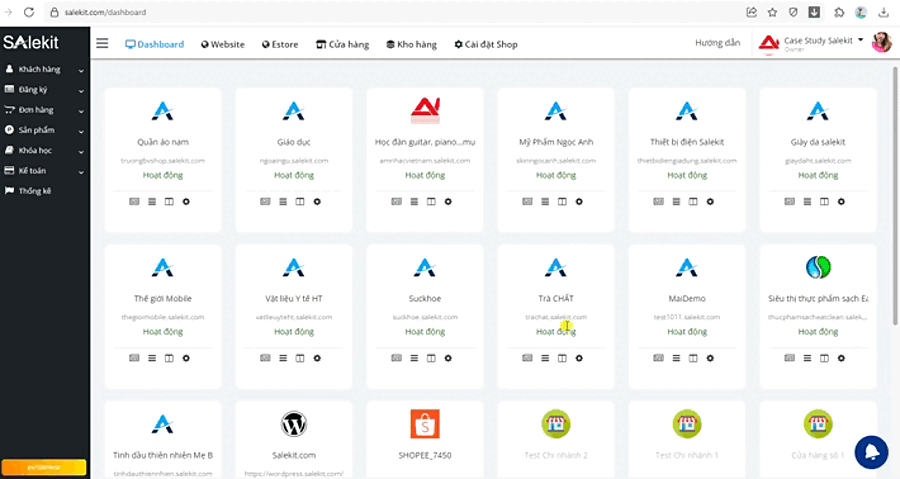Click the Hướng dẫn link
900x479 pixels.
tap(717, 43)
